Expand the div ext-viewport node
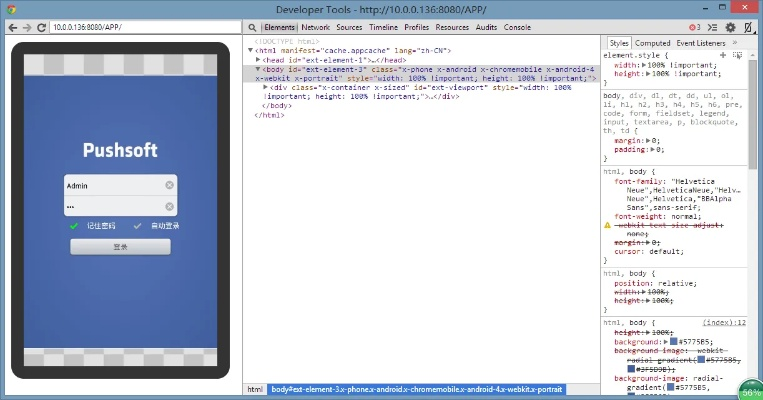Viewport: 763px width, 400px height. 266,87
